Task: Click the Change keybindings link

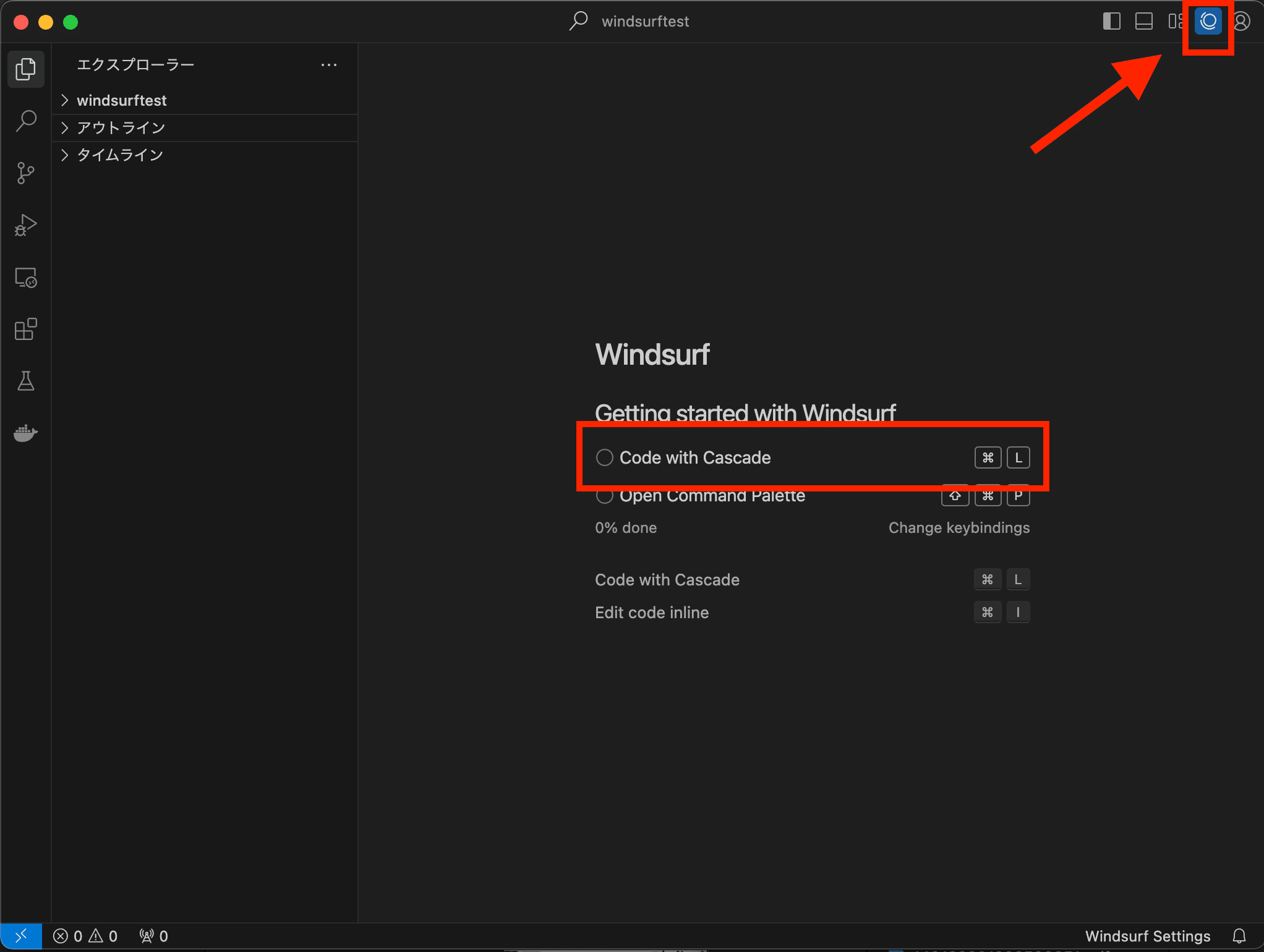Action: pos(959,528)
